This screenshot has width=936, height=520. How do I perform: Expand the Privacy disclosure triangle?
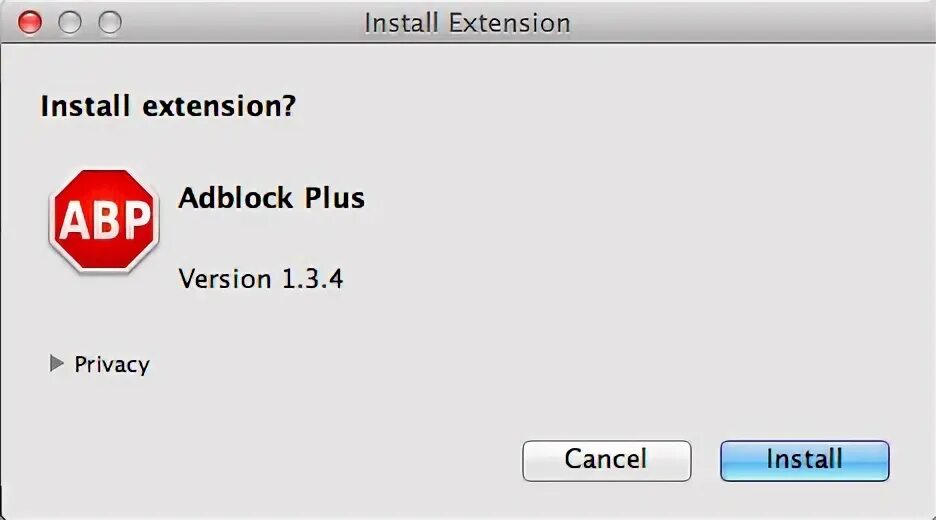56,364
